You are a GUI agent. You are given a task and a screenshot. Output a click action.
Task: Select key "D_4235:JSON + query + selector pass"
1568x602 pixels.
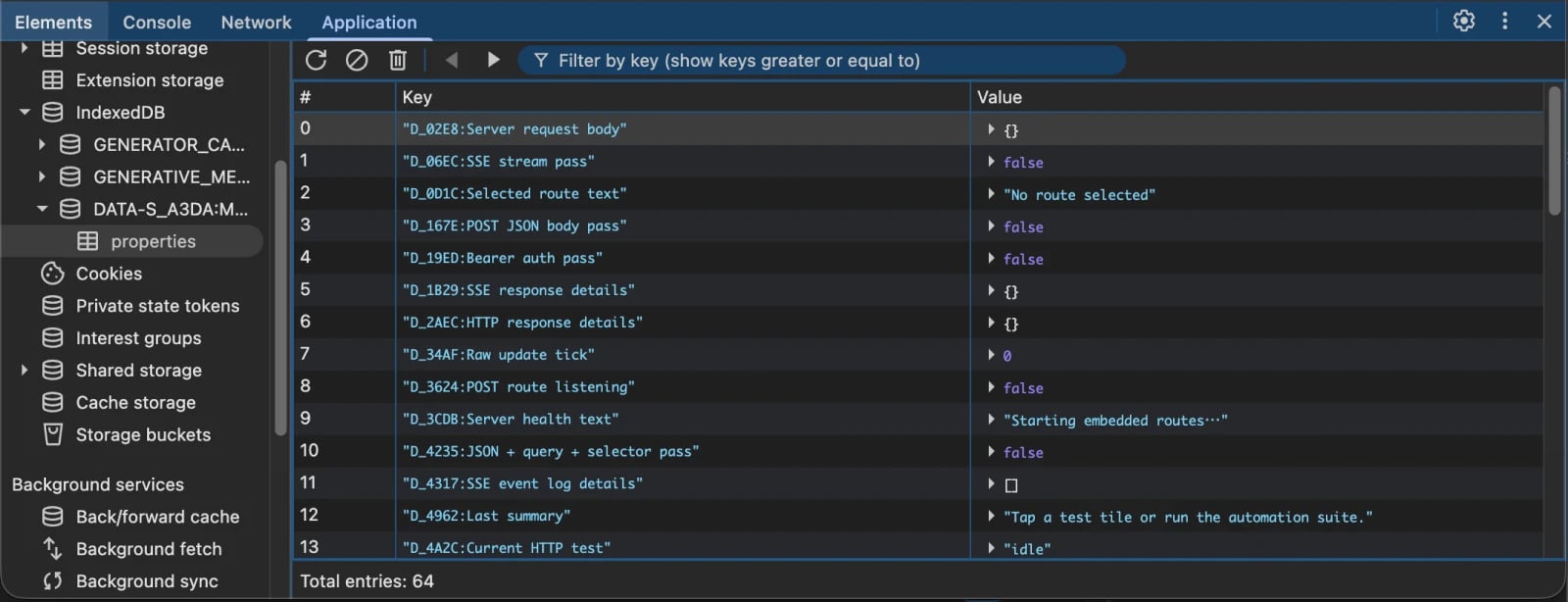pyautogui.click(x=551, y=451)
